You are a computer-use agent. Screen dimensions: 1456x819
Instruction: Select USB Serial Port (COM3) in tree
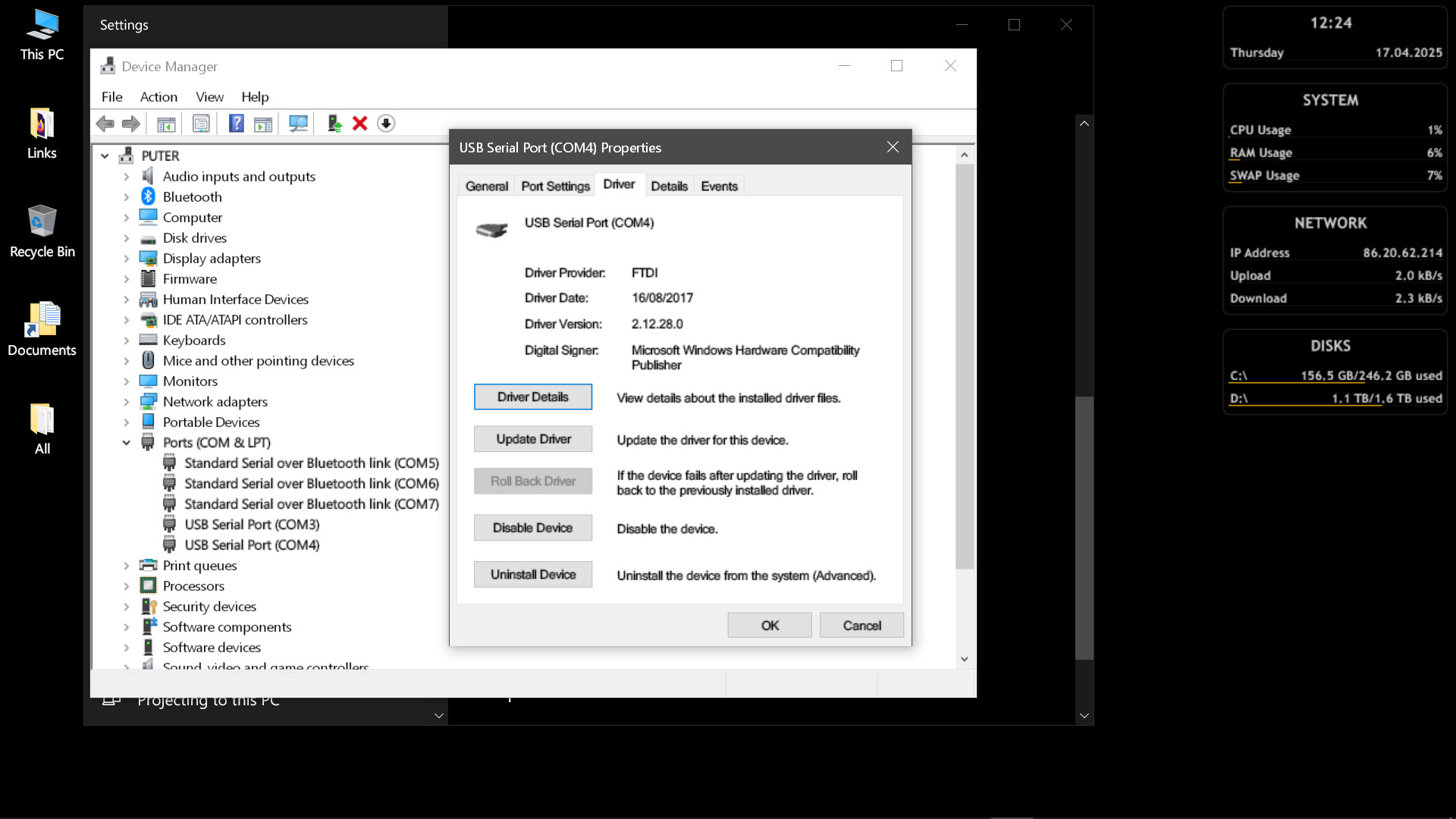(252, 525)
